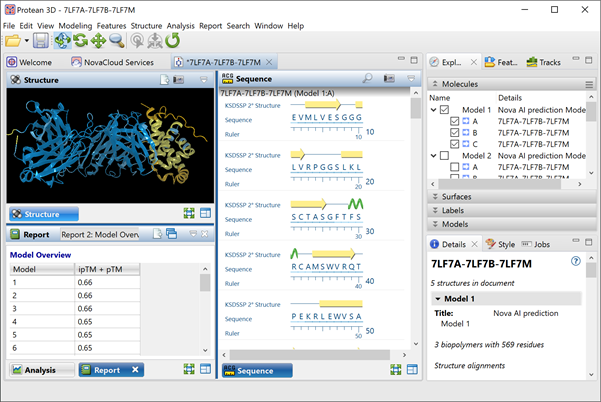The image size is (601, 402).
Task: Select the Structure view button
Action: pos(44,214)
